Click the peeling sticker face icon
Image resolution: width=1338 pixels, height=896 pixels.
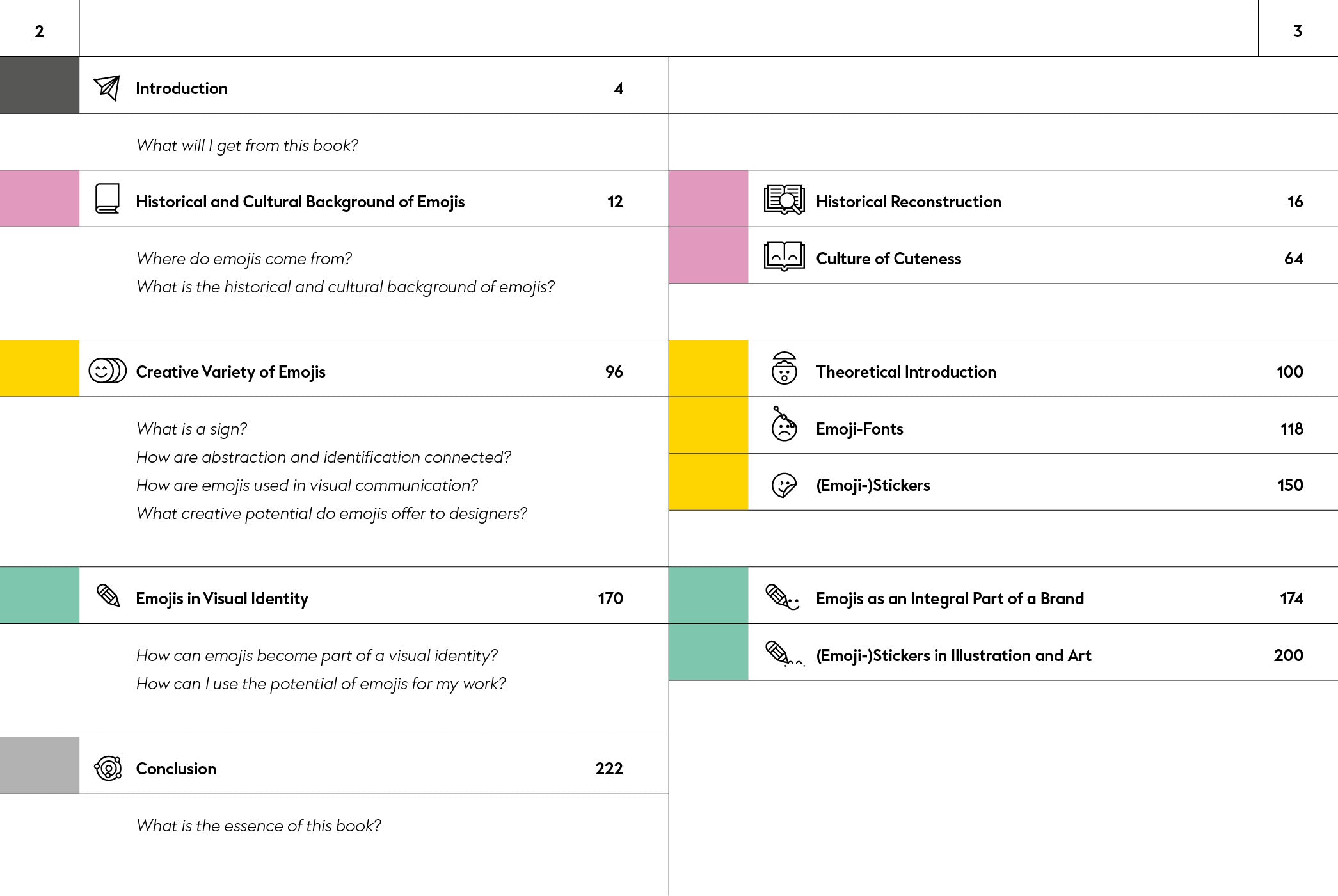(x=784, y=485)
